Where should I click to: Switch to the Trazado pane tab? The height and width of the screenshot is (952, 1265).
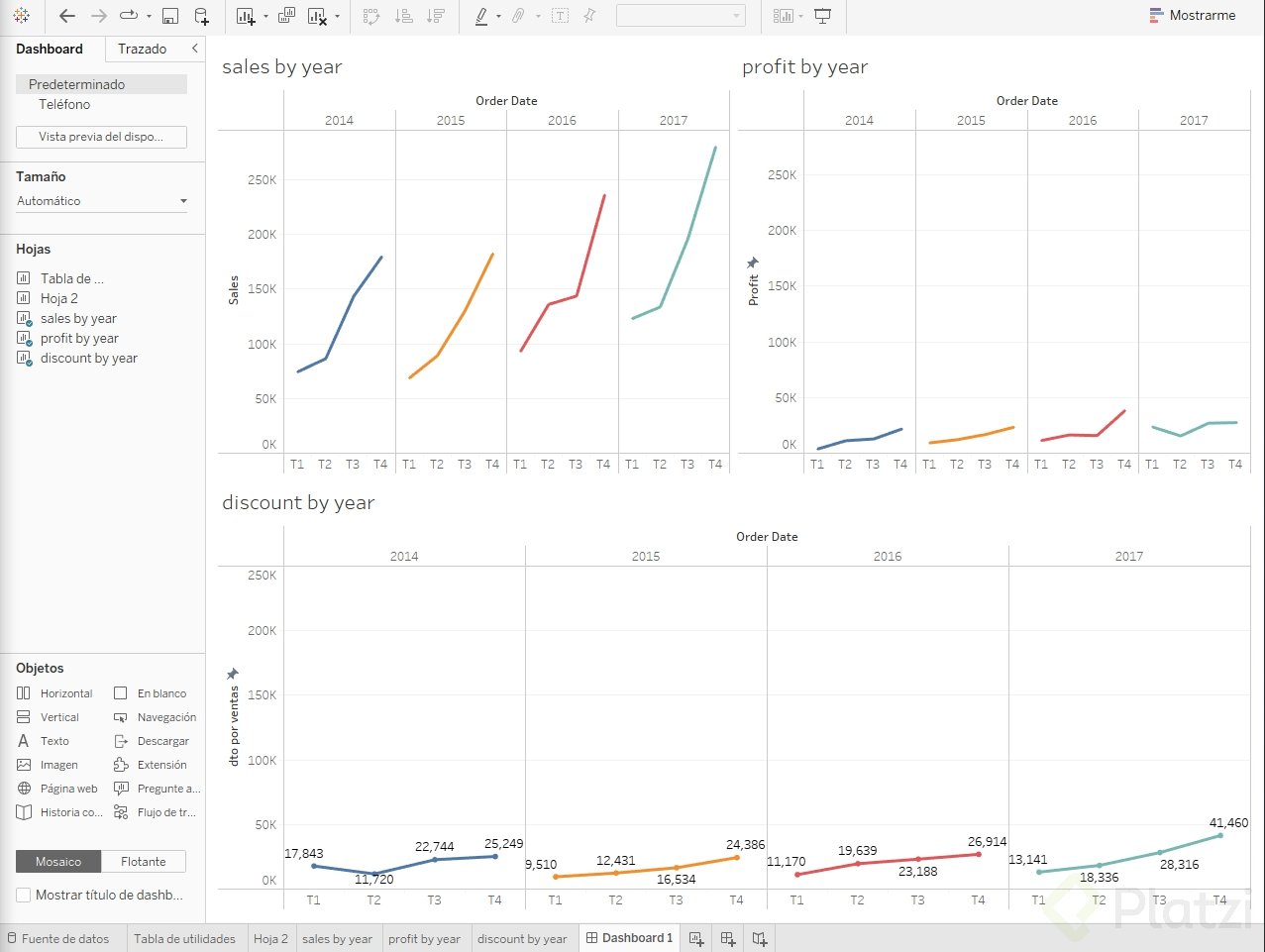tap(142, 49)
